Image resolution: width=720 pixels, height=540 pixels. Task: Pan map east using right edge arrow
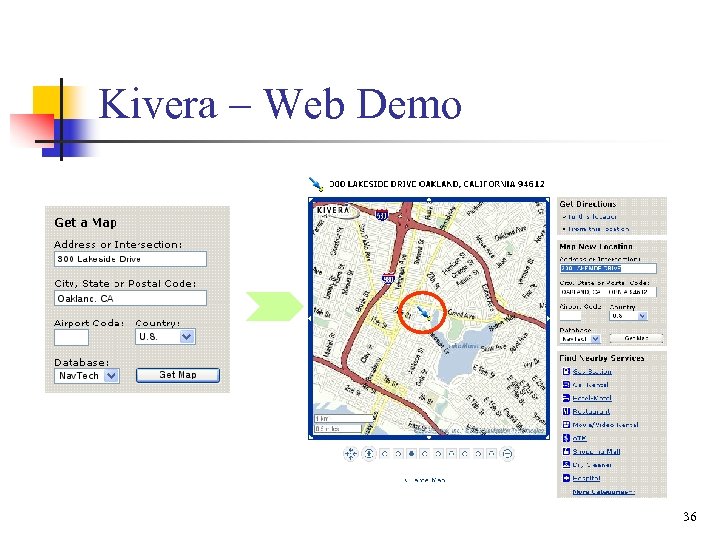[x=547, y=318]
